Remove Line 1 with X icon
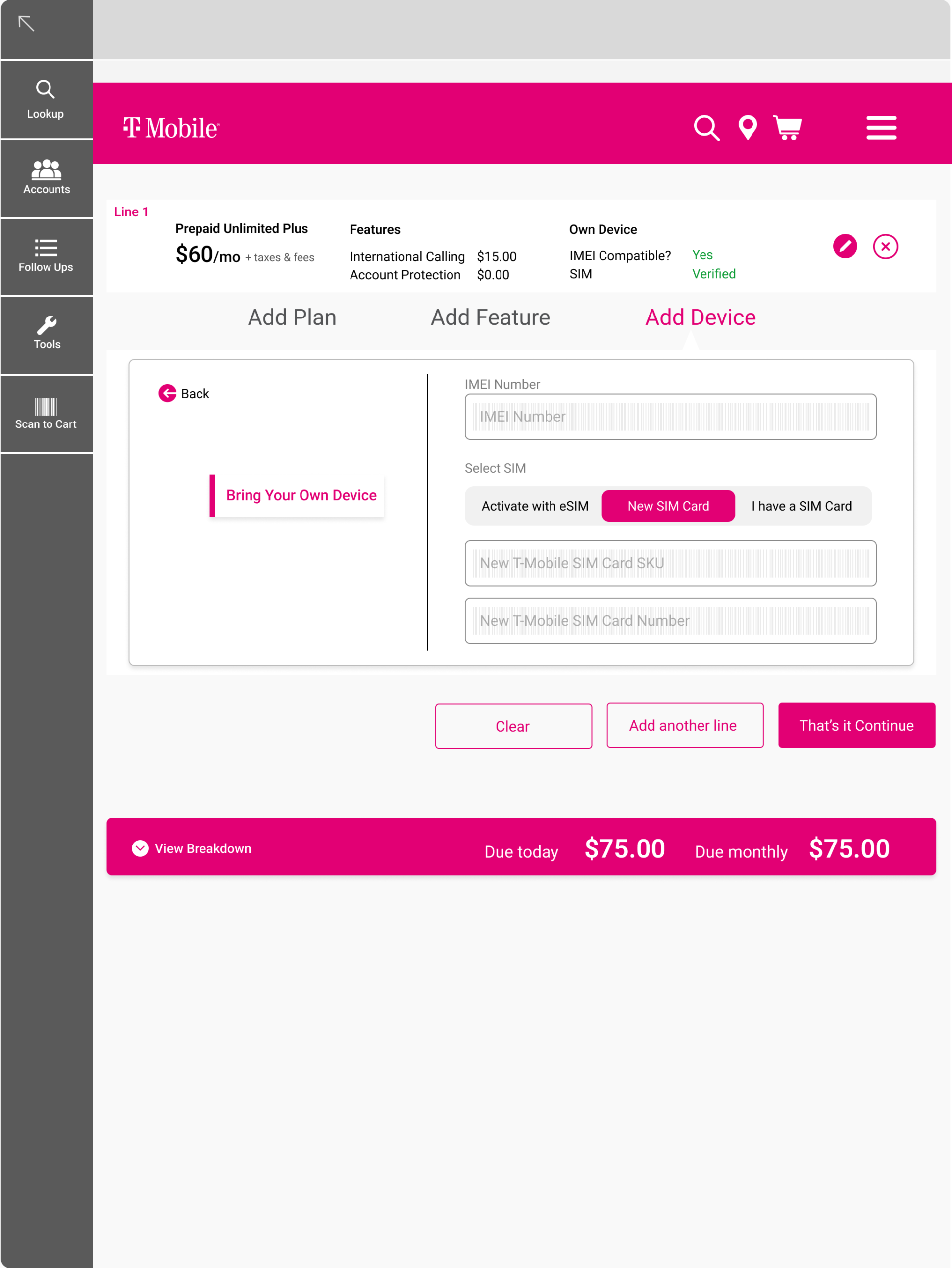 pos(885,247)
